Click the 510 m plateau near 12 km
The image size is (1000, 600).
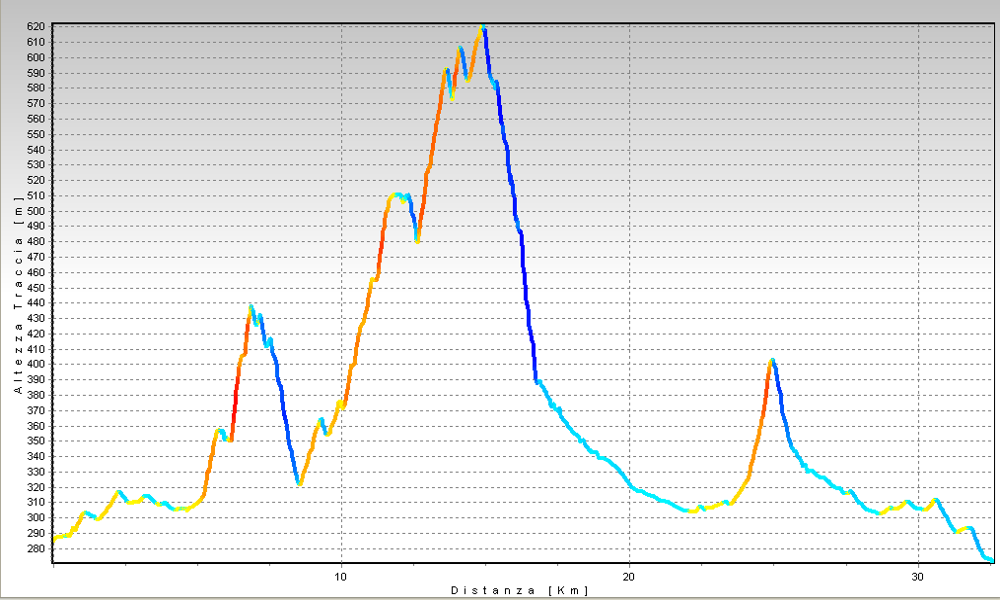tap(398, 195)
